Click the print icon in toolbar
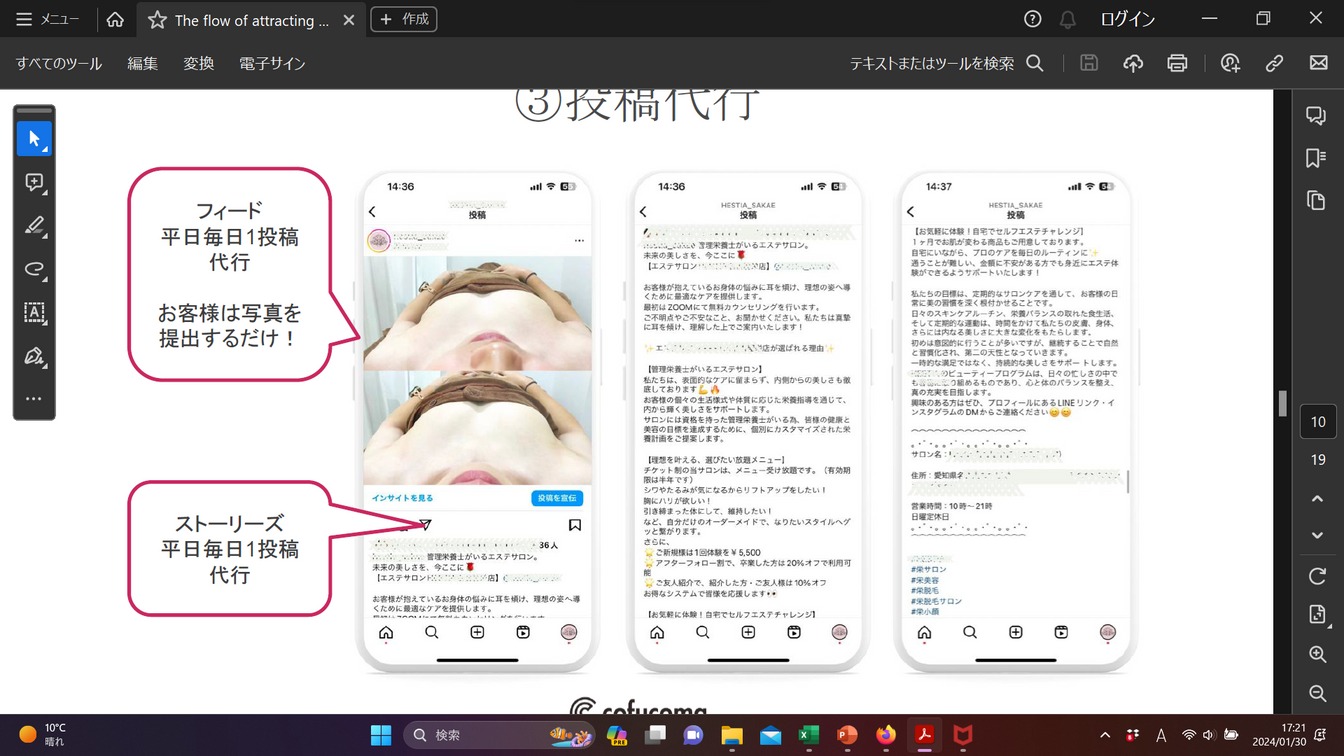The height and width of the screenshot is (756, 1344). pyautogui.click(x=1177, y=63)
